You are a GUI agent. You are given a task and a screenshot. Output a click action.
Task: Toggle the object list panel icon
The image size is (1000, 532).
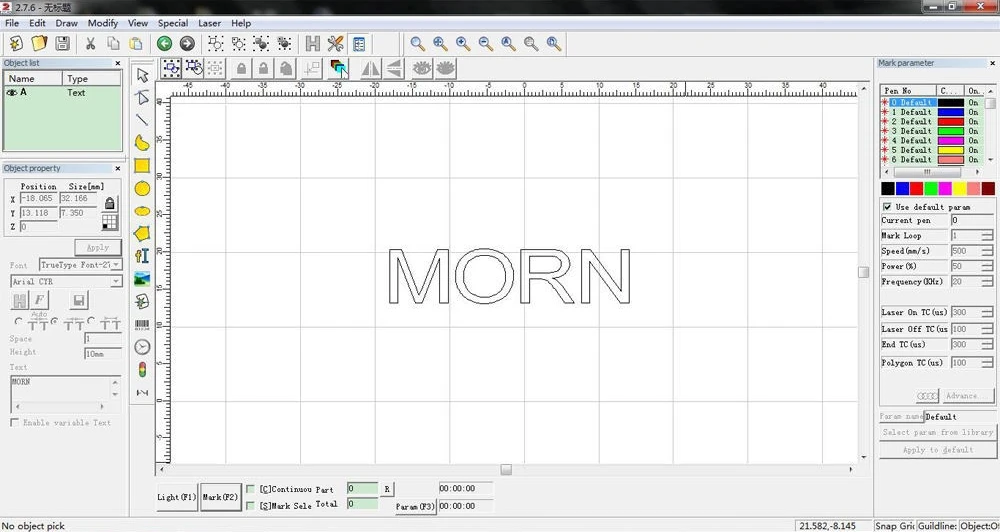[359, 43]
